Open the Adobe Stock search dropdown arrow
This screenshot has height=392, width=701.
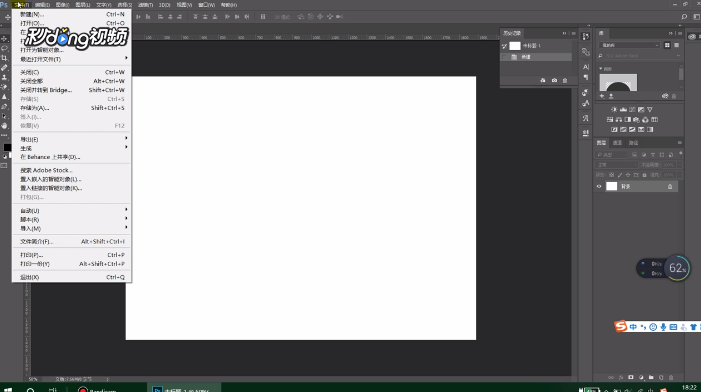678,56
